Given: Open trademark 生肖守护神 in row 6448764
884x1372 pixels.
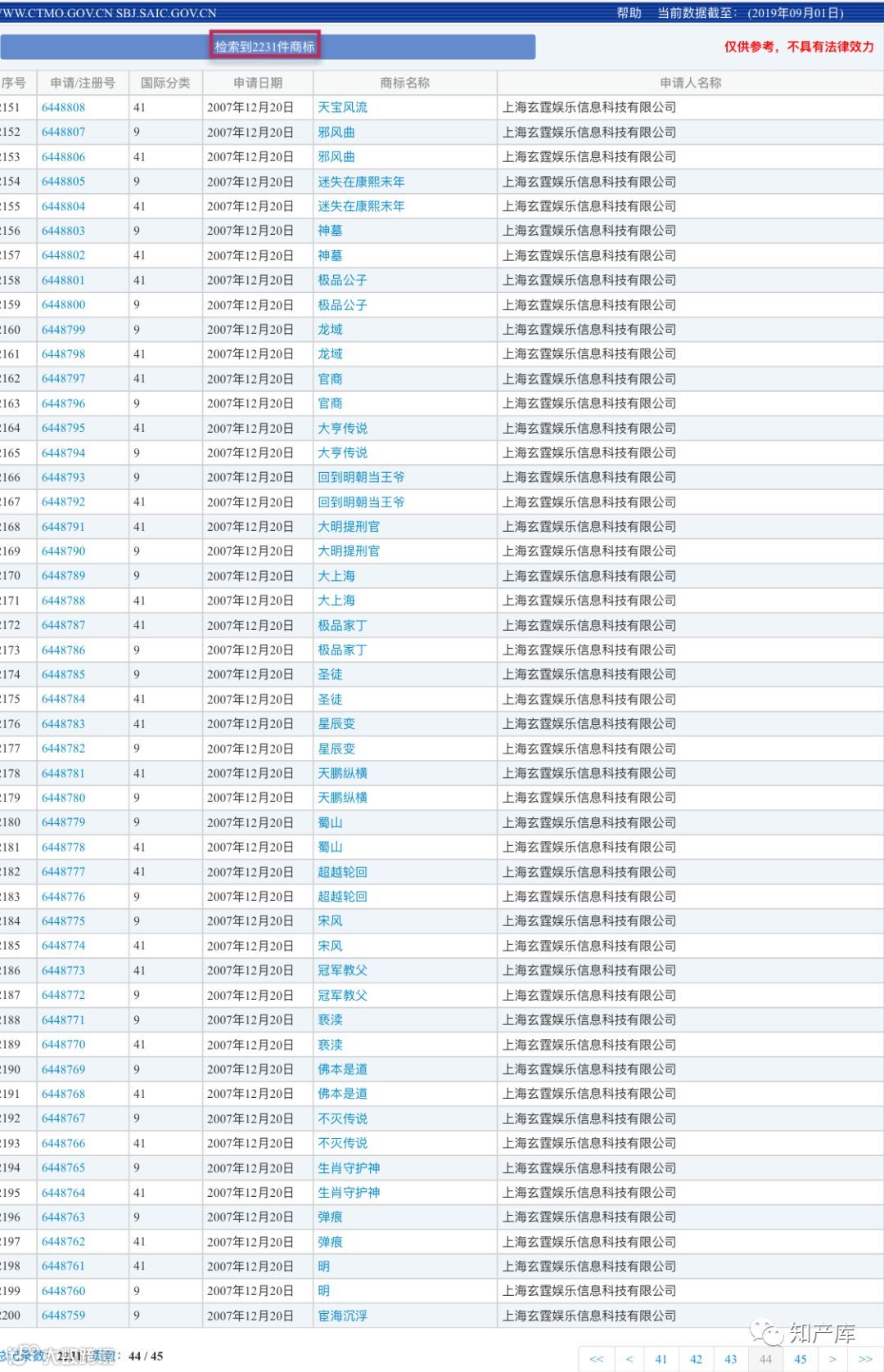Looking at the screenshot, I should tap(349, 1193).
